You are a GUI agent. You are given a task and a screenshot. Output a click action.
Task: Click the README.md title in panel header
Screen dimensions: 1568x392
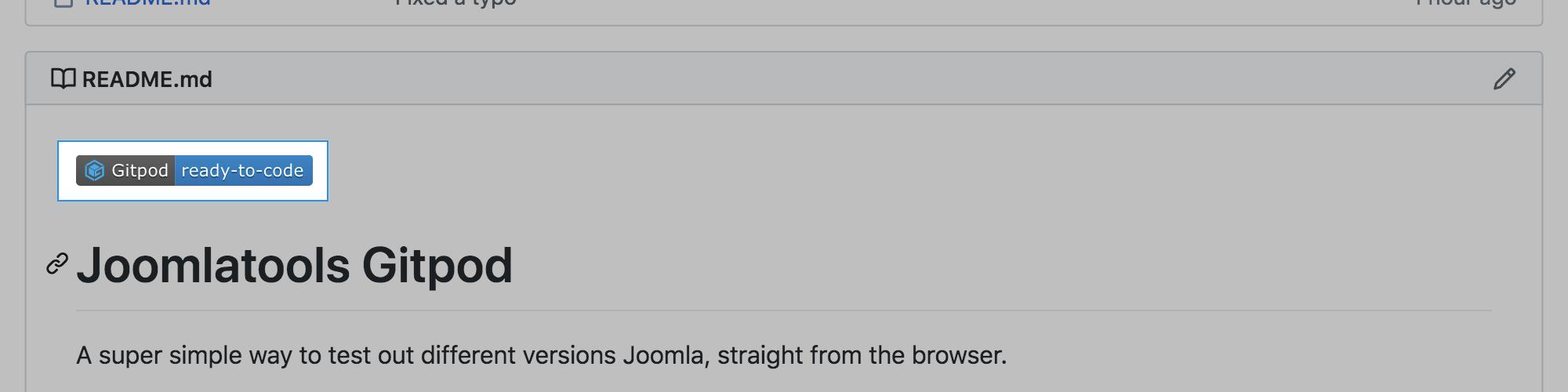[147, 79]
